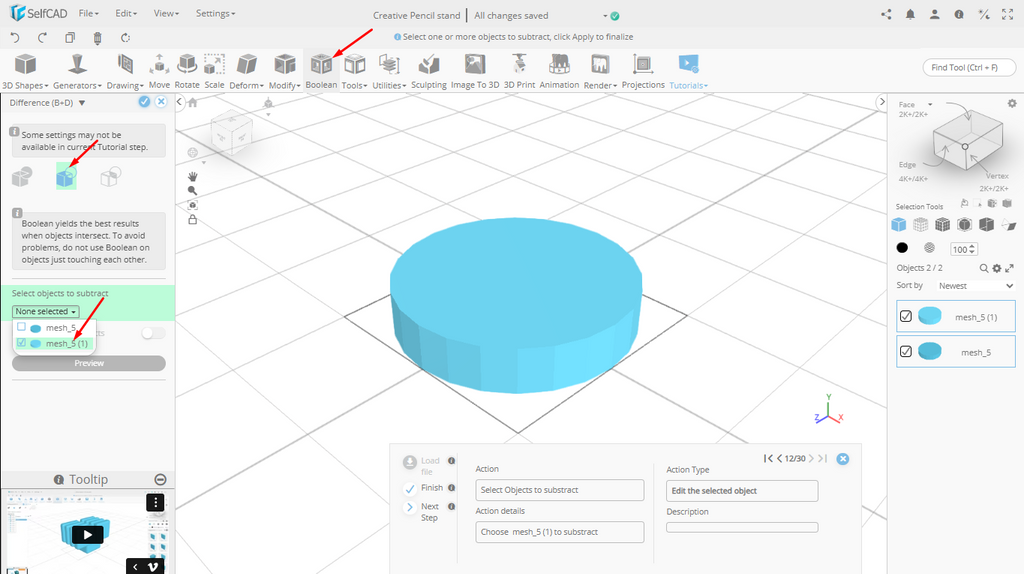Open the notifications bell
Viewport: 1024px width, 574px height.
(910, 14)
